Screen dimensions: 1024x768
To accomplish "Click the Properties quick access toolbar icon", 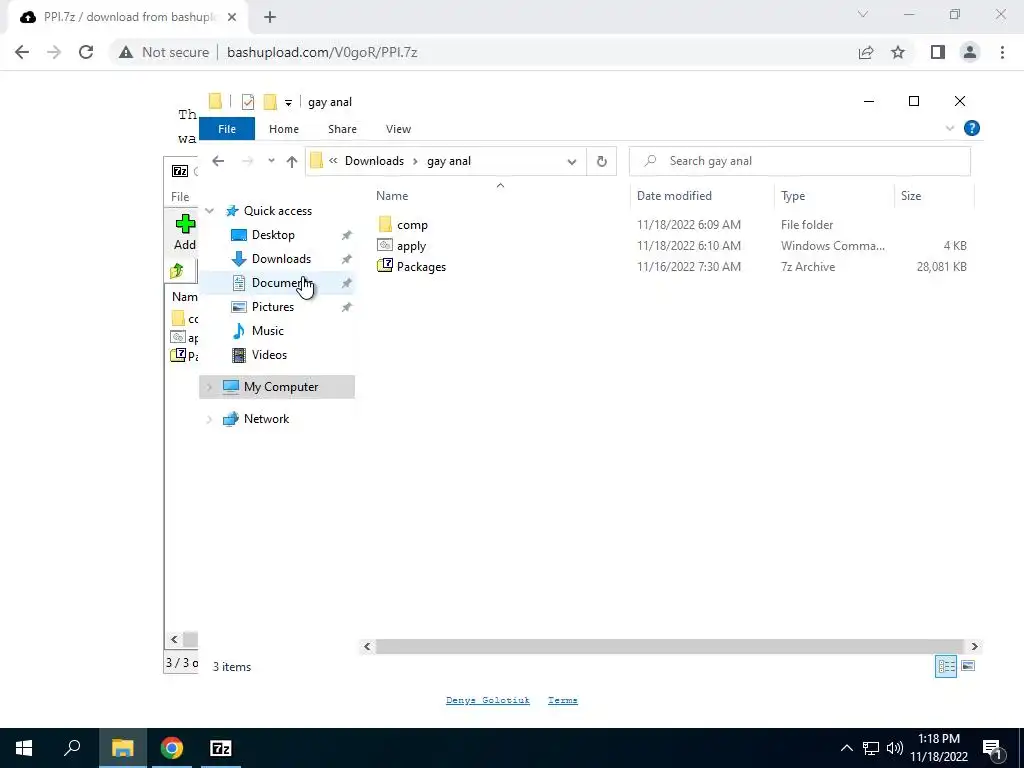I will [248, 102].
